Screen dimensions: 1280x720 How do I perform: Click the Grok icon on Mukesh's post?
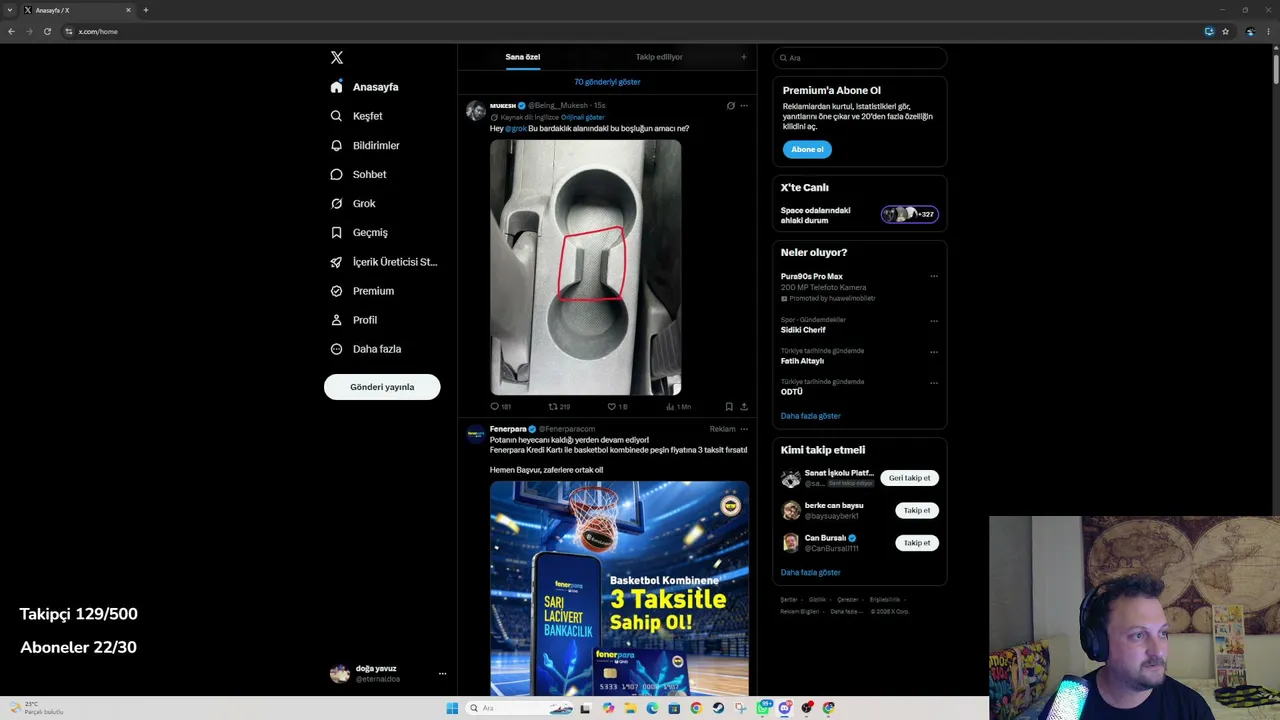click(x=730, y=106)
